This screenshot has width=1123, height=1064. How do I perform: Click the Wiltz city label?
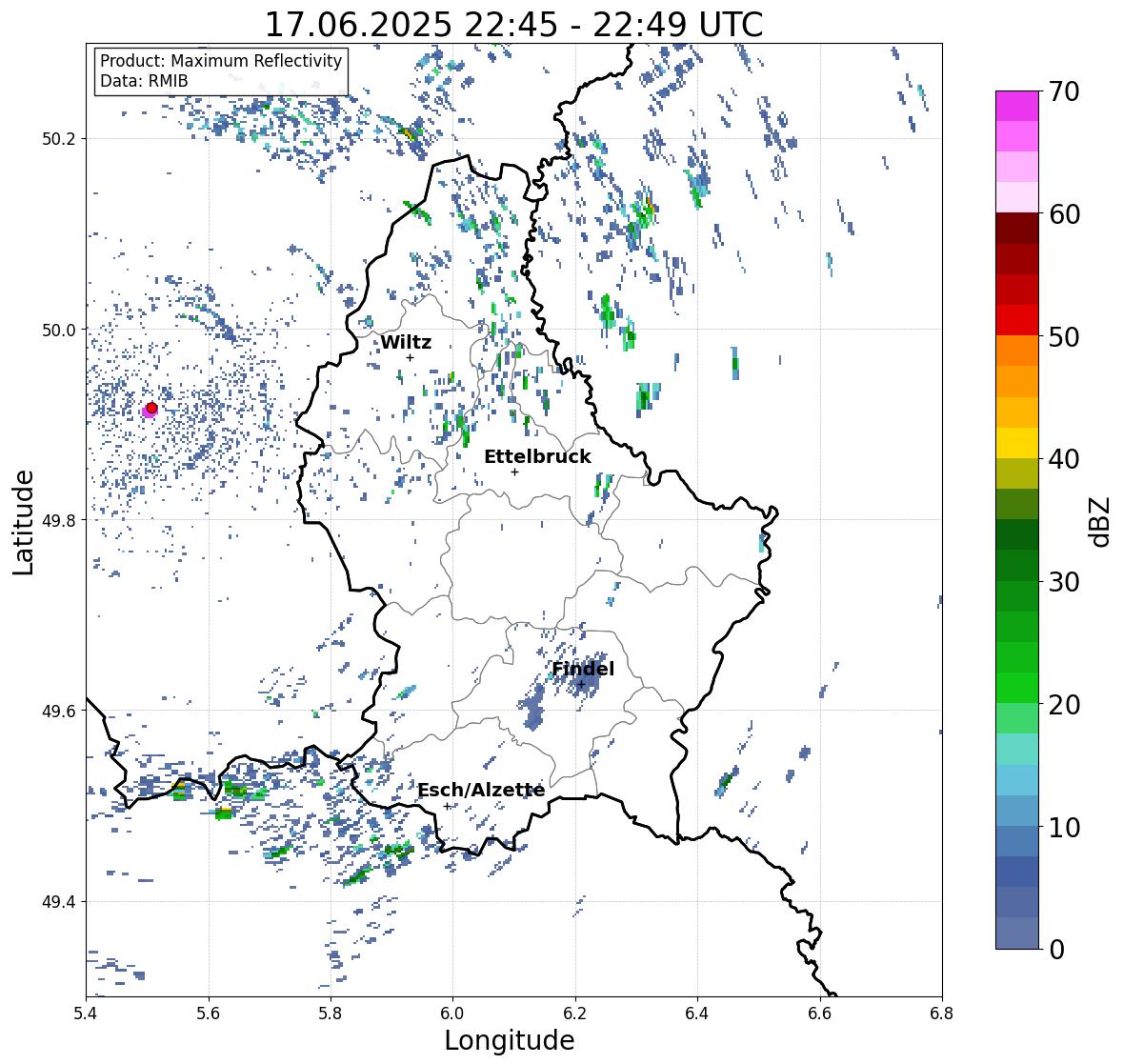(x=406, y=342)
